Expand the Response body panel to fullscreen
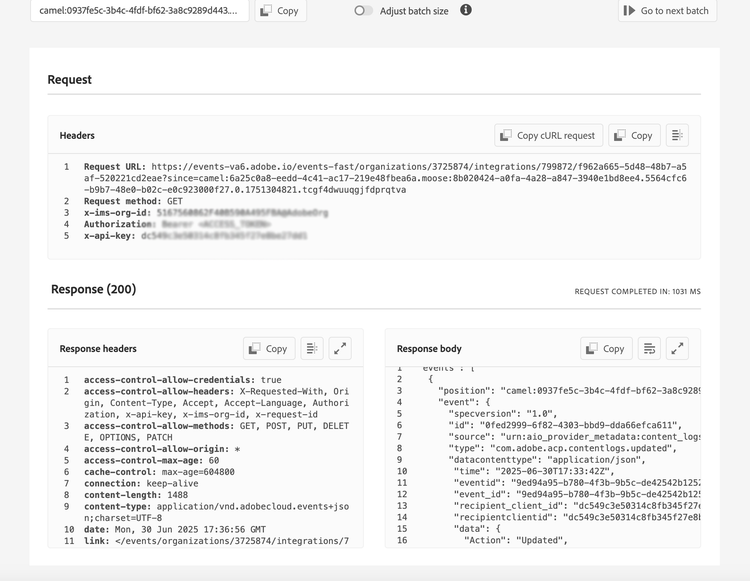The width and height of the screenshot is (750, 581). tap(678, 349)
